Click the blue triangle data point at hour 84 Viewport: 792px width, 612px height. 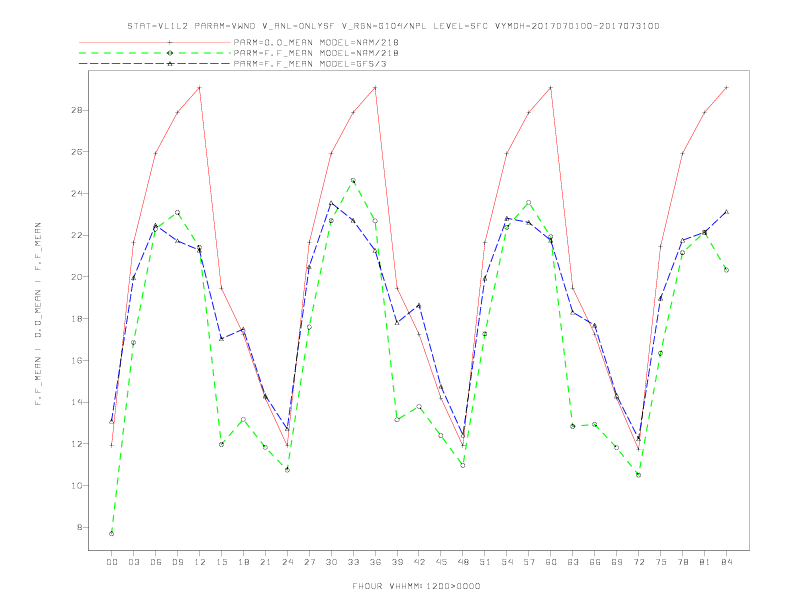(x=726, y=212)
